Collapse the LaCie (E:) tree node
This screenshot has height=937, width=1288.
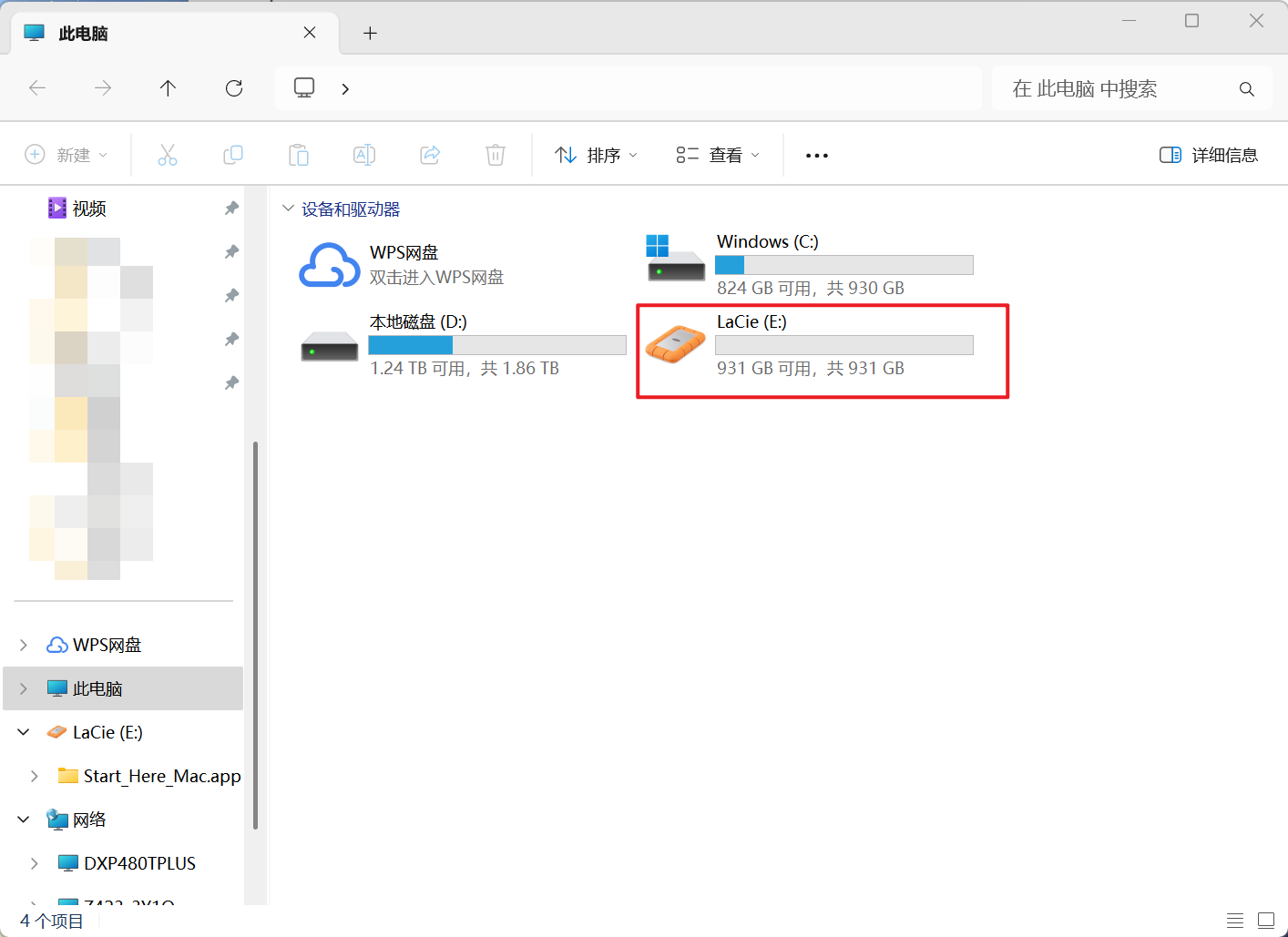pyautogui.click(x=24, y=732)
